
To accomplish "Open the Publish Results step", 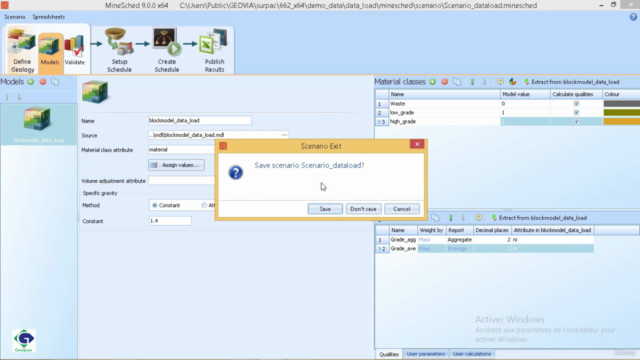I will click(214, 50).
